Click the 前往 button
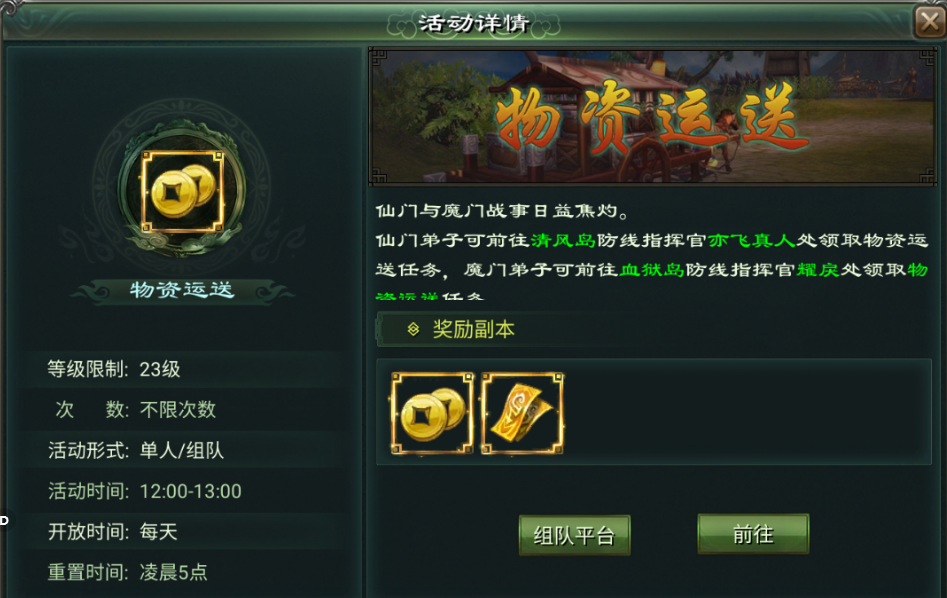The height and width of the screenshot is (598, 947). [x=753, y=534]
